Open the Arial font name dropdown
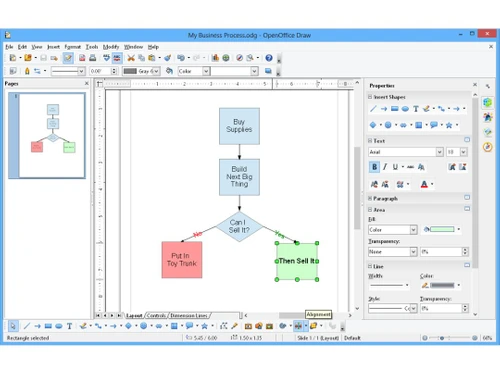Image resolution: width=500 pixels, height=375 pixels. click(440, 152)
